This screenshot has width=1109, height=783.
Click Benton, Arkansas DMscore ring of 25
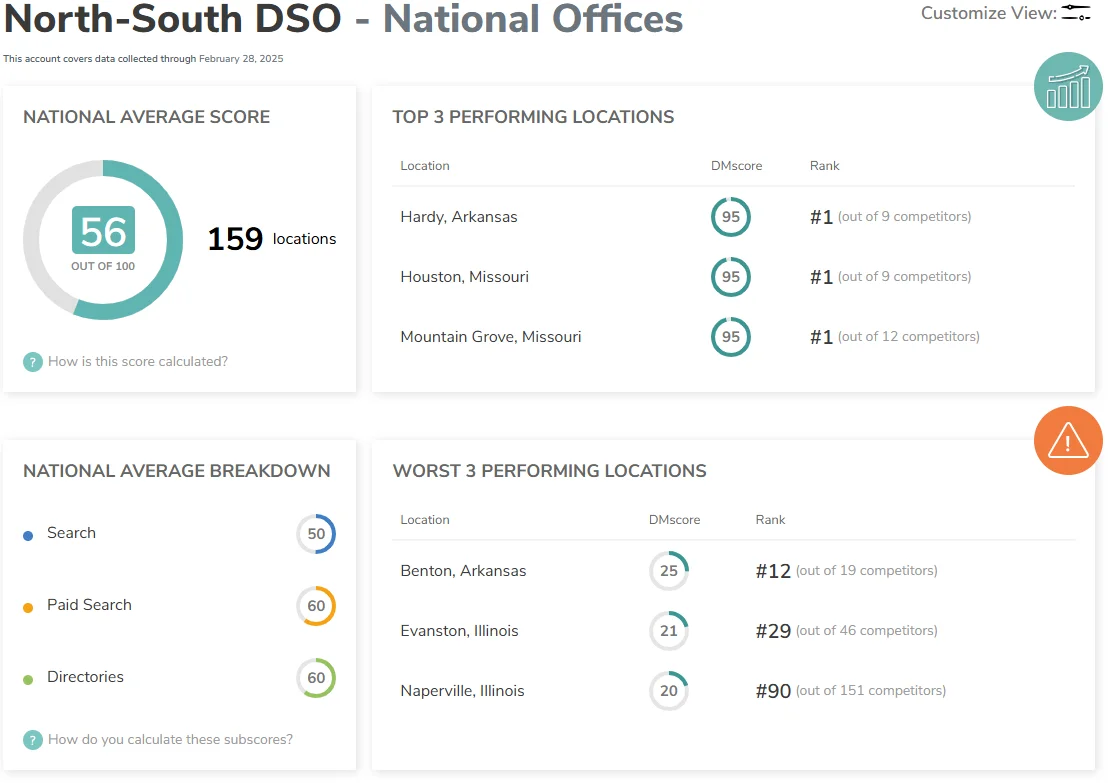click(x=669, y=571)
